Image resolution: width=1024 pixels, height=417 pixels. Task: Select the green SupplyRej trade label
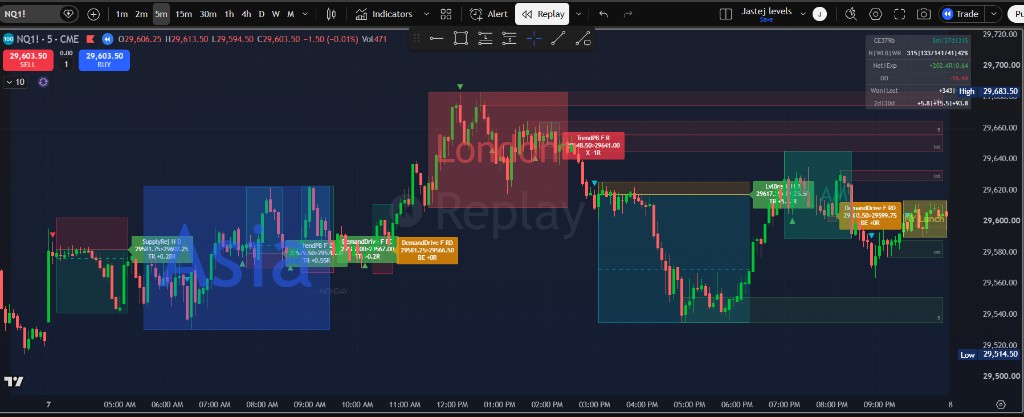point(162,249)
